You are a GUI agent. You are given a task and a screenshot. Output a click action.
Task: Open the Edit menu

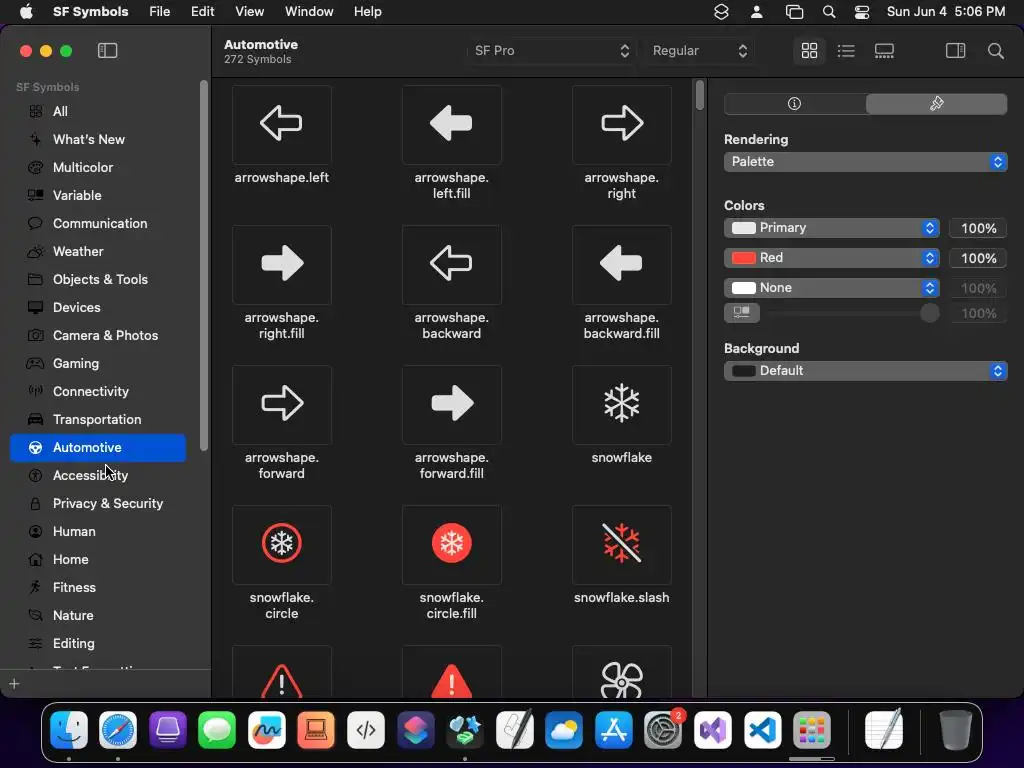click(202, 12)
